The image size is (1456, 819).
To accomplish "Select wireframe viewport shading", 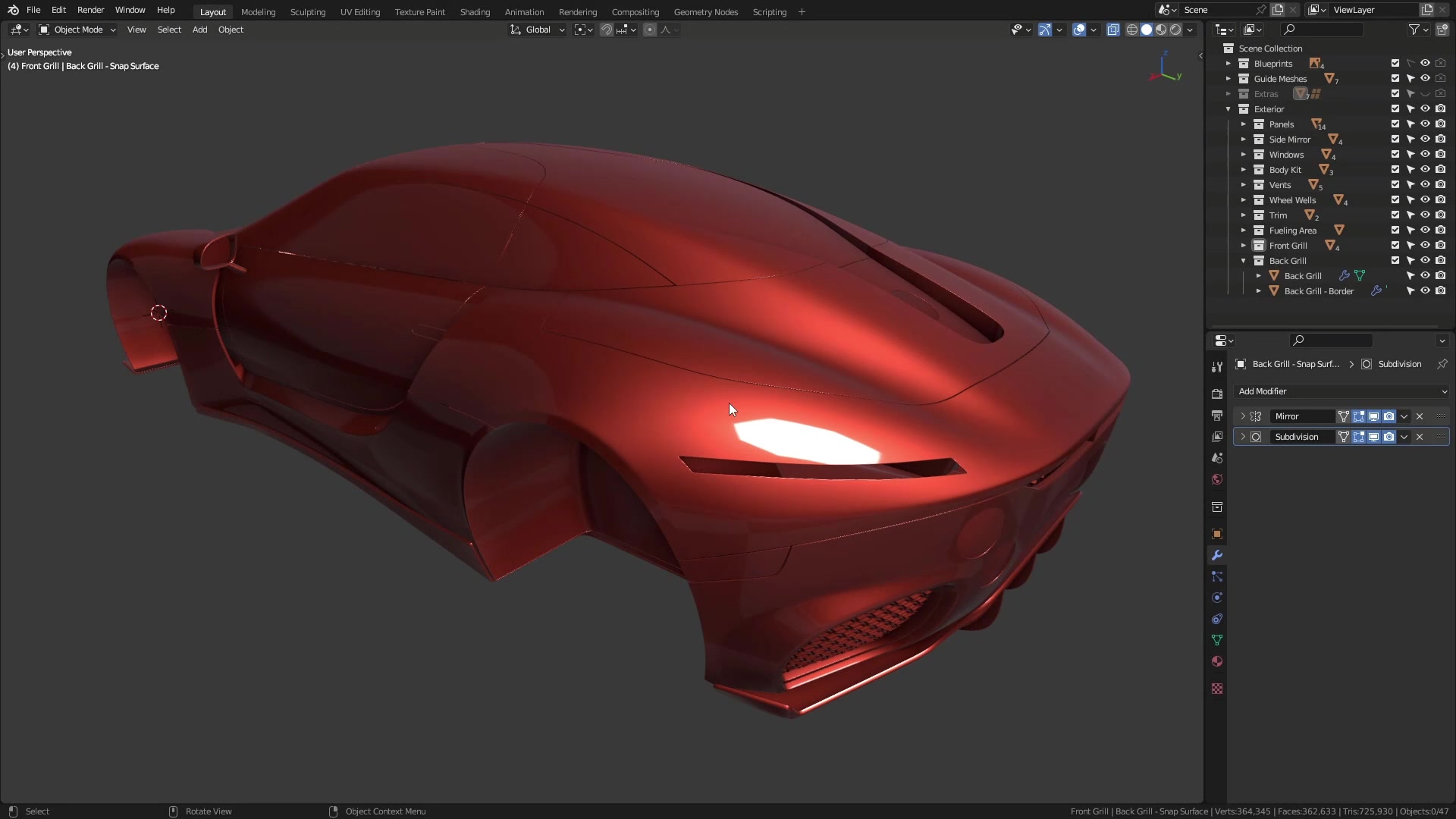I will click(x=1132, y=30).
